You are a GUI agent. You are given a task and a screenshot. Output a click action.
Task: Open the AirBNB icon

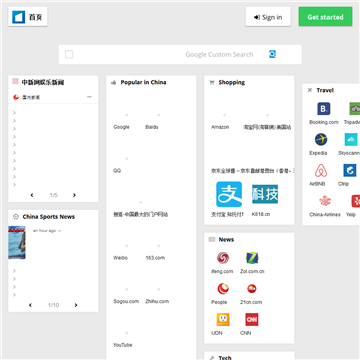321,170
